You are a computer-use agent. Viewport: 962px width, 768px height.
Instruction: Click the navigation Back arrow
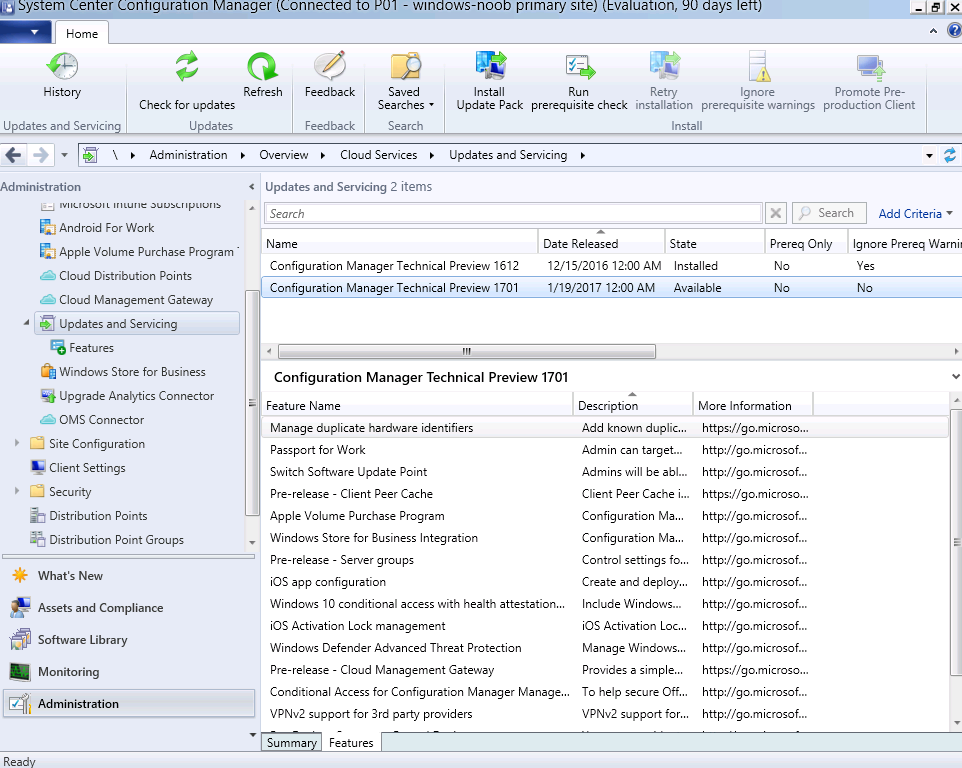13,155
